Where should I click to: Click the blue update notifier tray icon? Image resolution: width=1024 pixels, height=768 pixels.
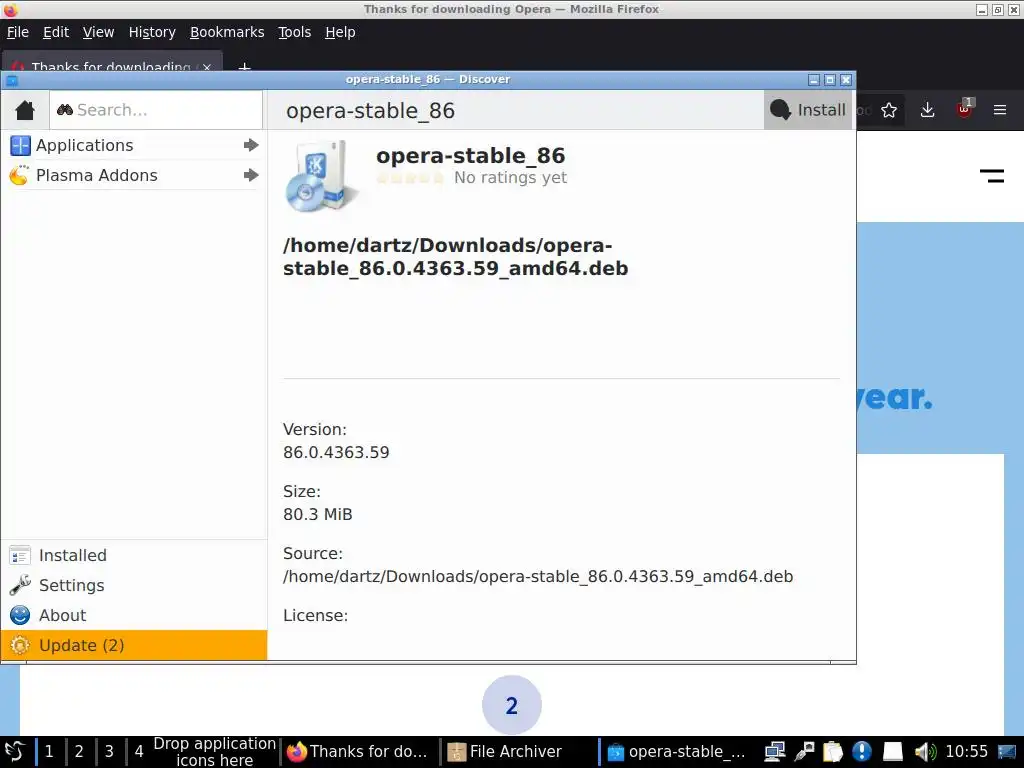862,752
